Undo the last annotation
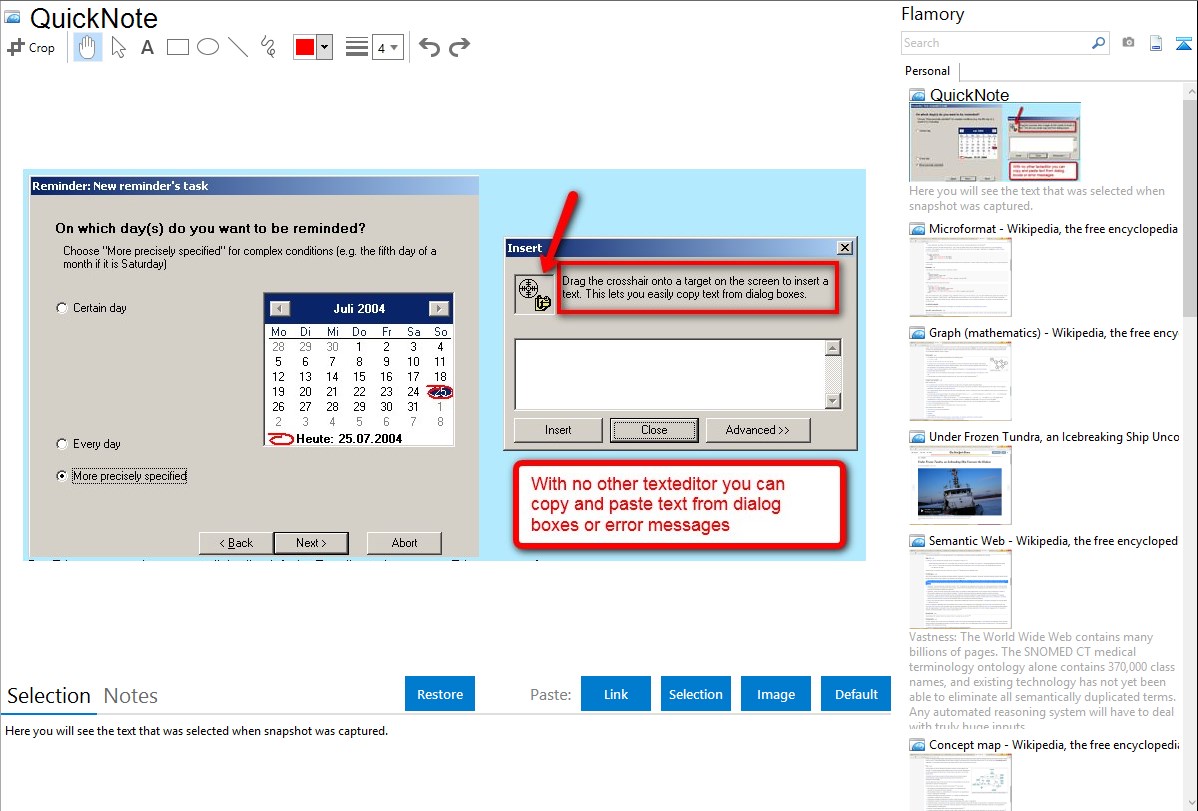 [429, 47]
